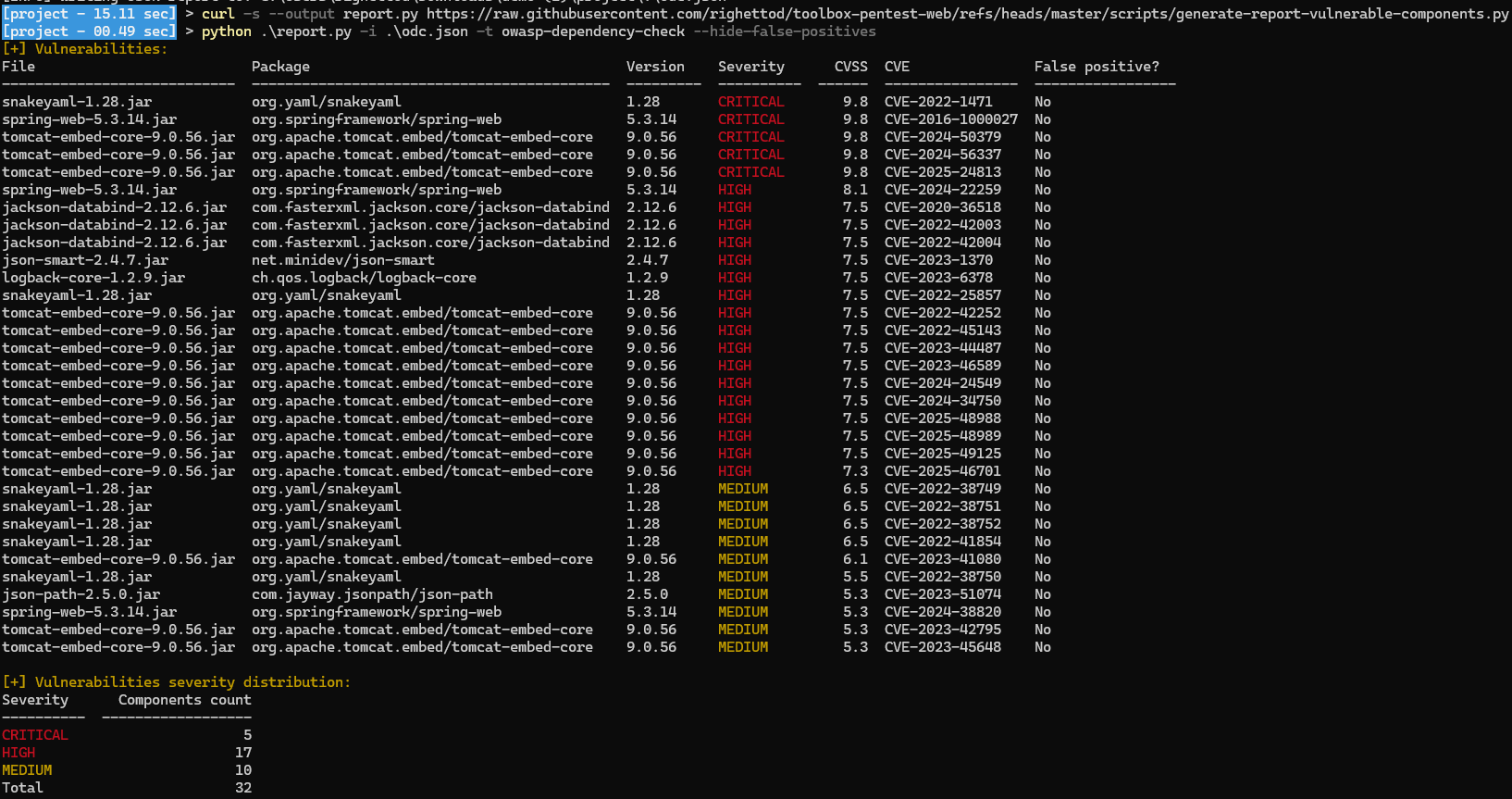Select the CRITICAL count value 5

[247, 735]
